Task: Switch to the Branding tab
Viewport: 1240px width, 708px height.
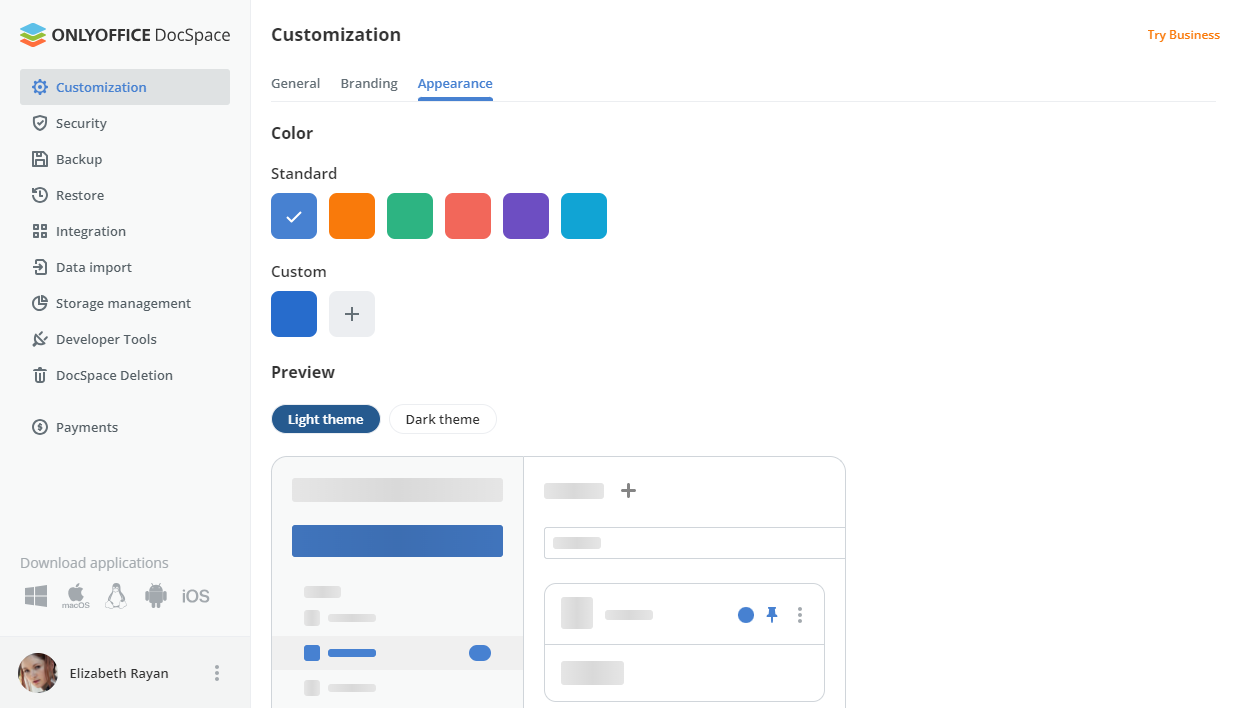Action: 369,83
